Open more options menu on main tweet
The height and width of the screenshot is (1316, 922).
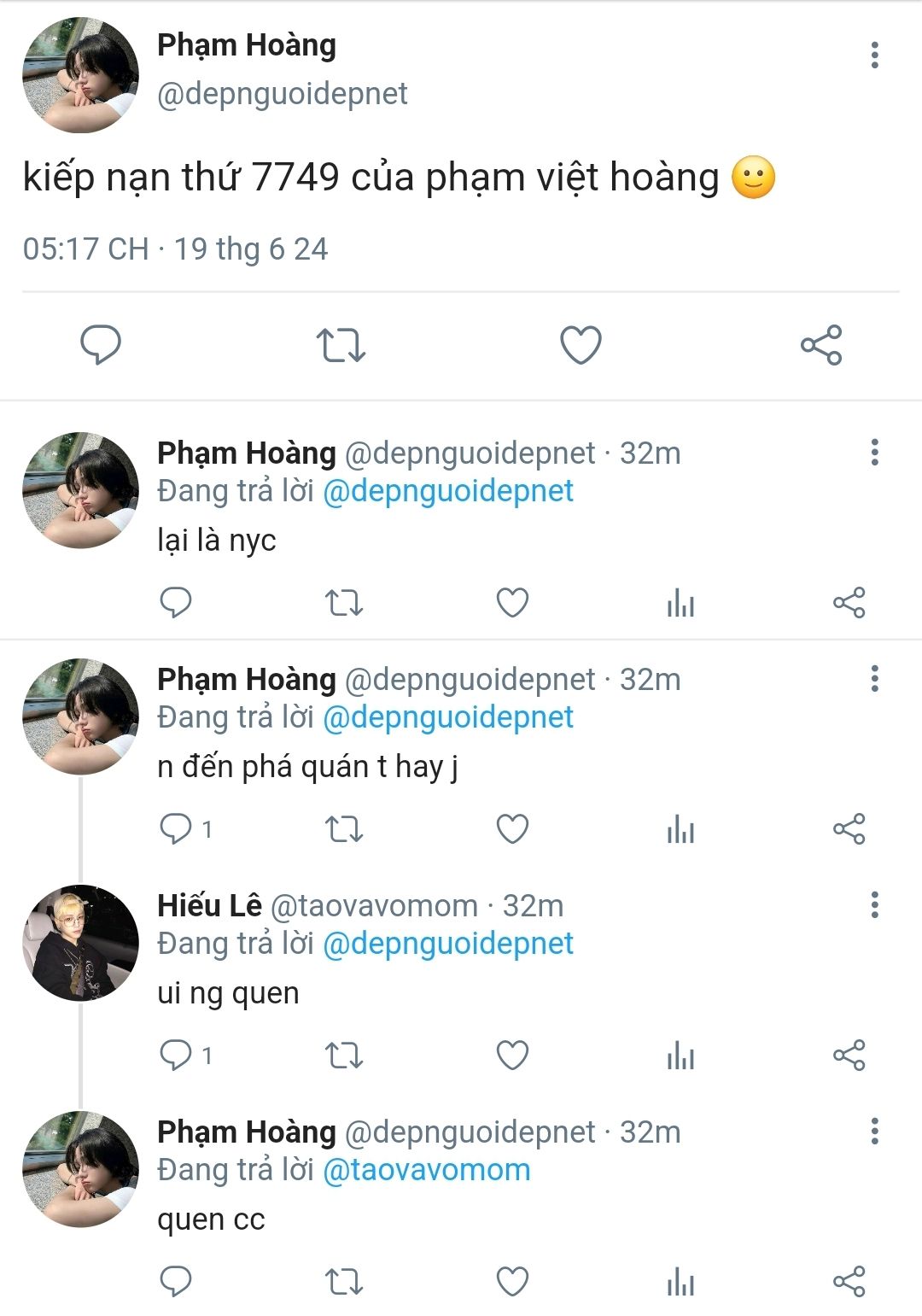pyautogui.click(x=874, y=55)
